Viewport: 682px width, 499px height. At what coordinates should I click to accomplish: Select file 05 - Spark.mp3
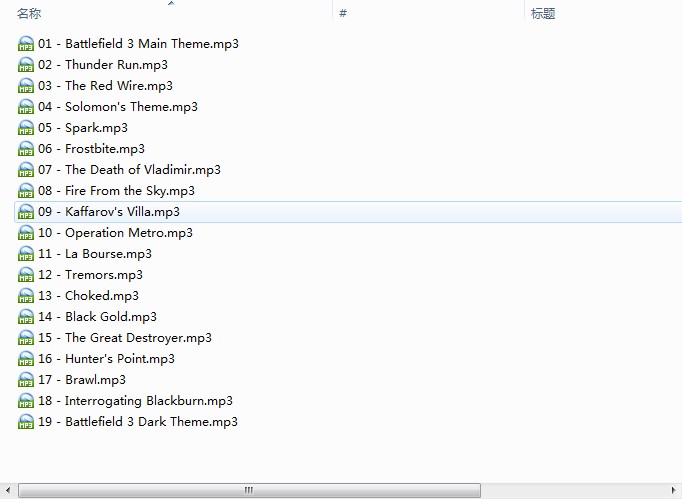[83, 128]
